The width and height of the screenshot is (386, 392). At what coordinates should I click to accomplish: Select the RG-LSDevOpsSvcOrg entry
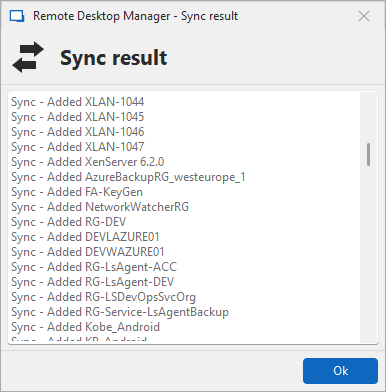(103, 297)
